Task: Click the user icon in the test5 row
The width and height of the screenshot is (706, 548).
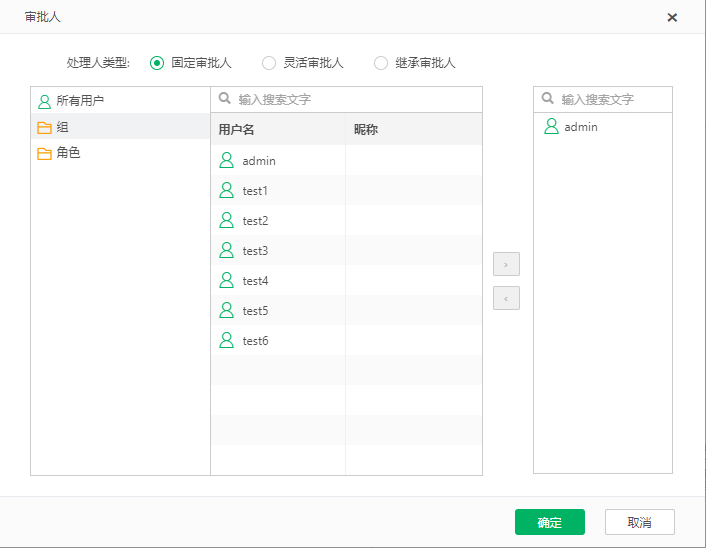Action: coord(226,311)
